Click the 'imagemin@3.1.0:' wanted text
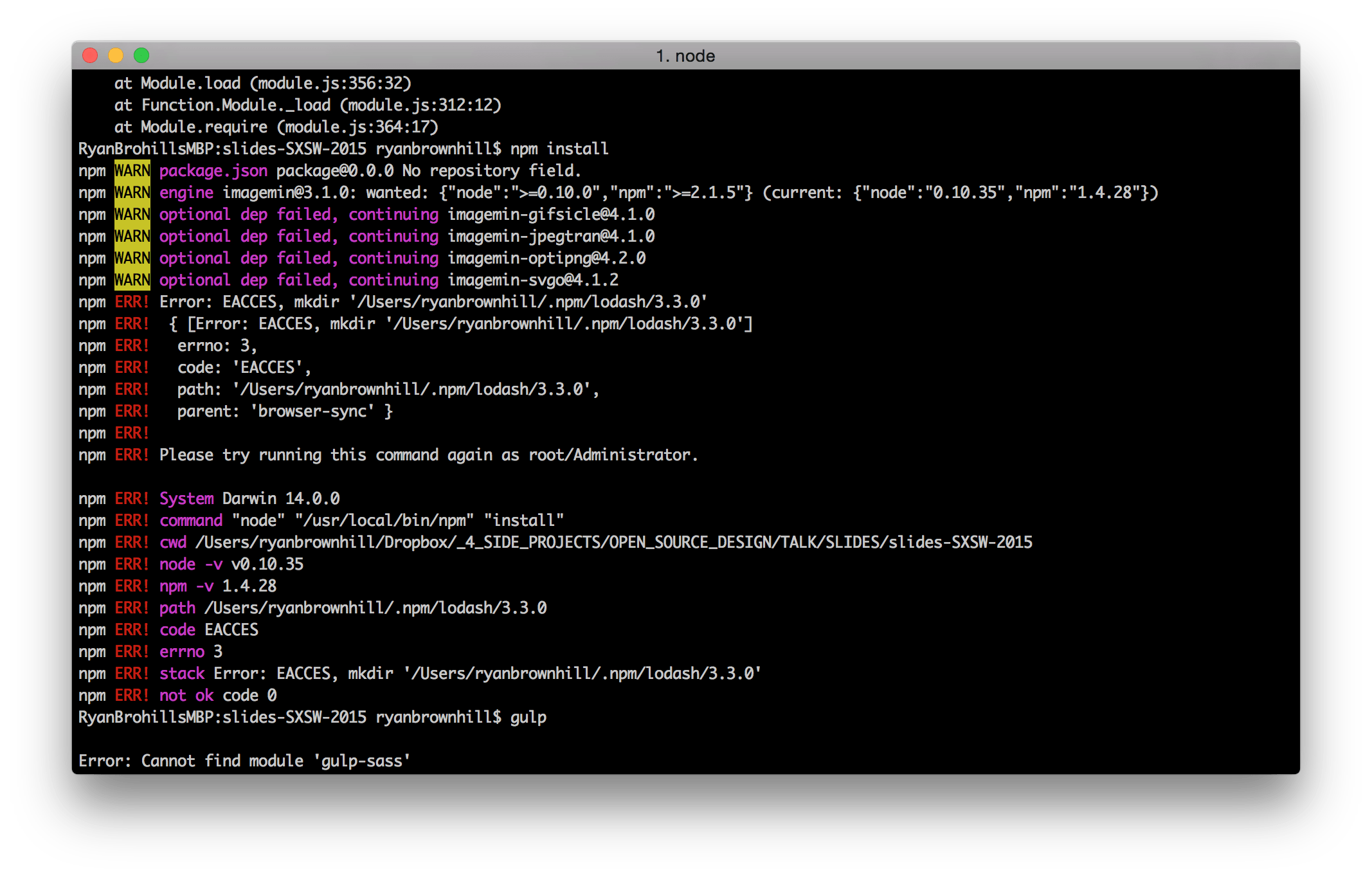Screen dimensions: 1372x877 coord(290,193)
